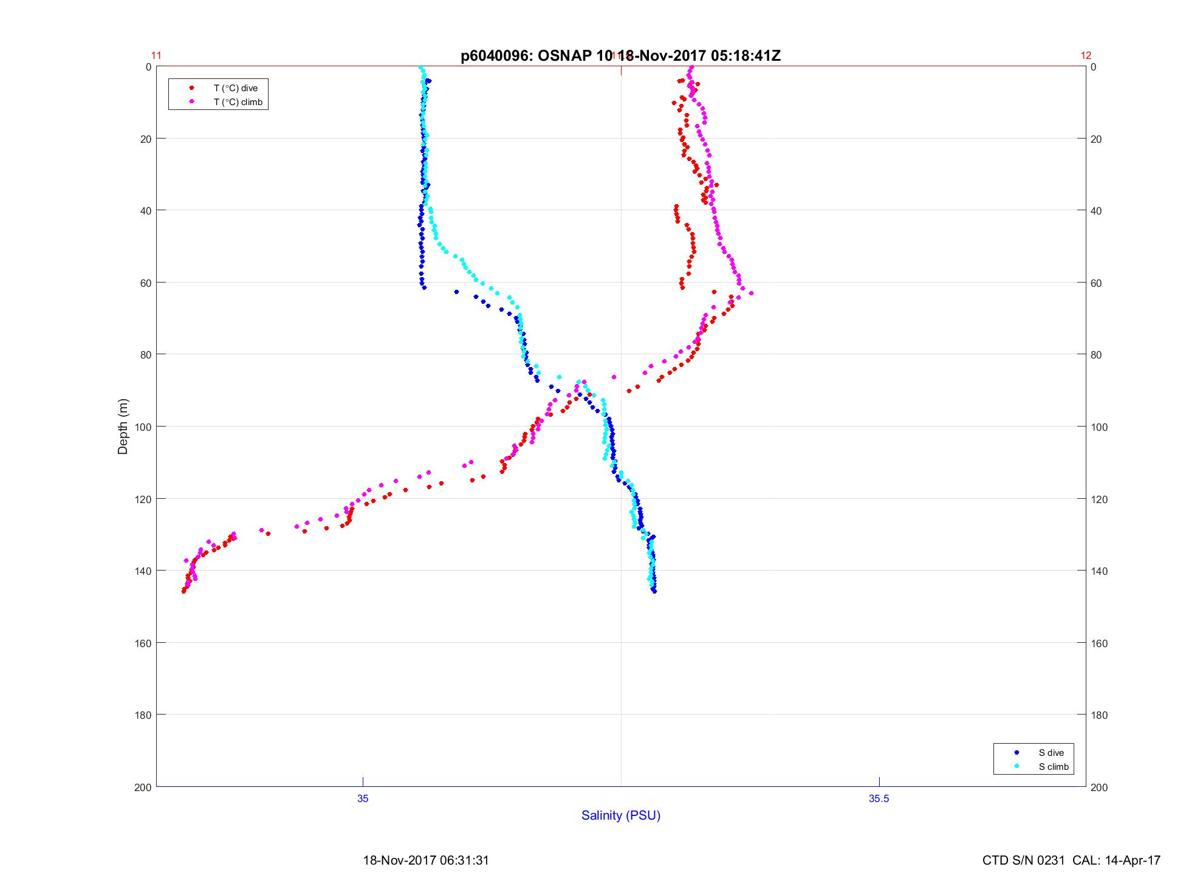
Task: Click the dark blue marker in salinity legend
Action: 1017,752
